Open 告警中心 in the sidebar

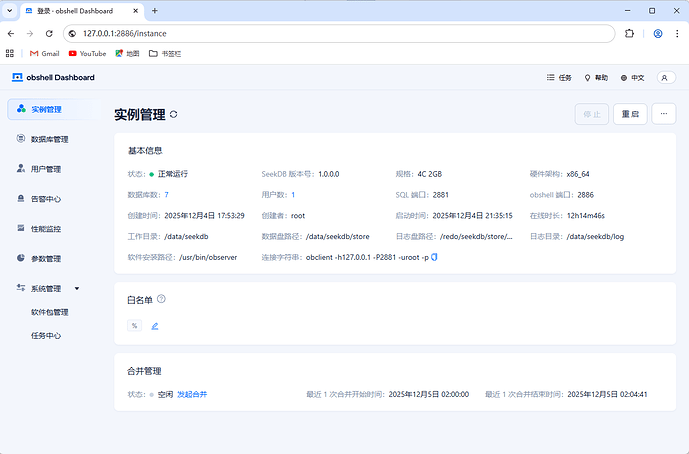(x=46, y=199)
